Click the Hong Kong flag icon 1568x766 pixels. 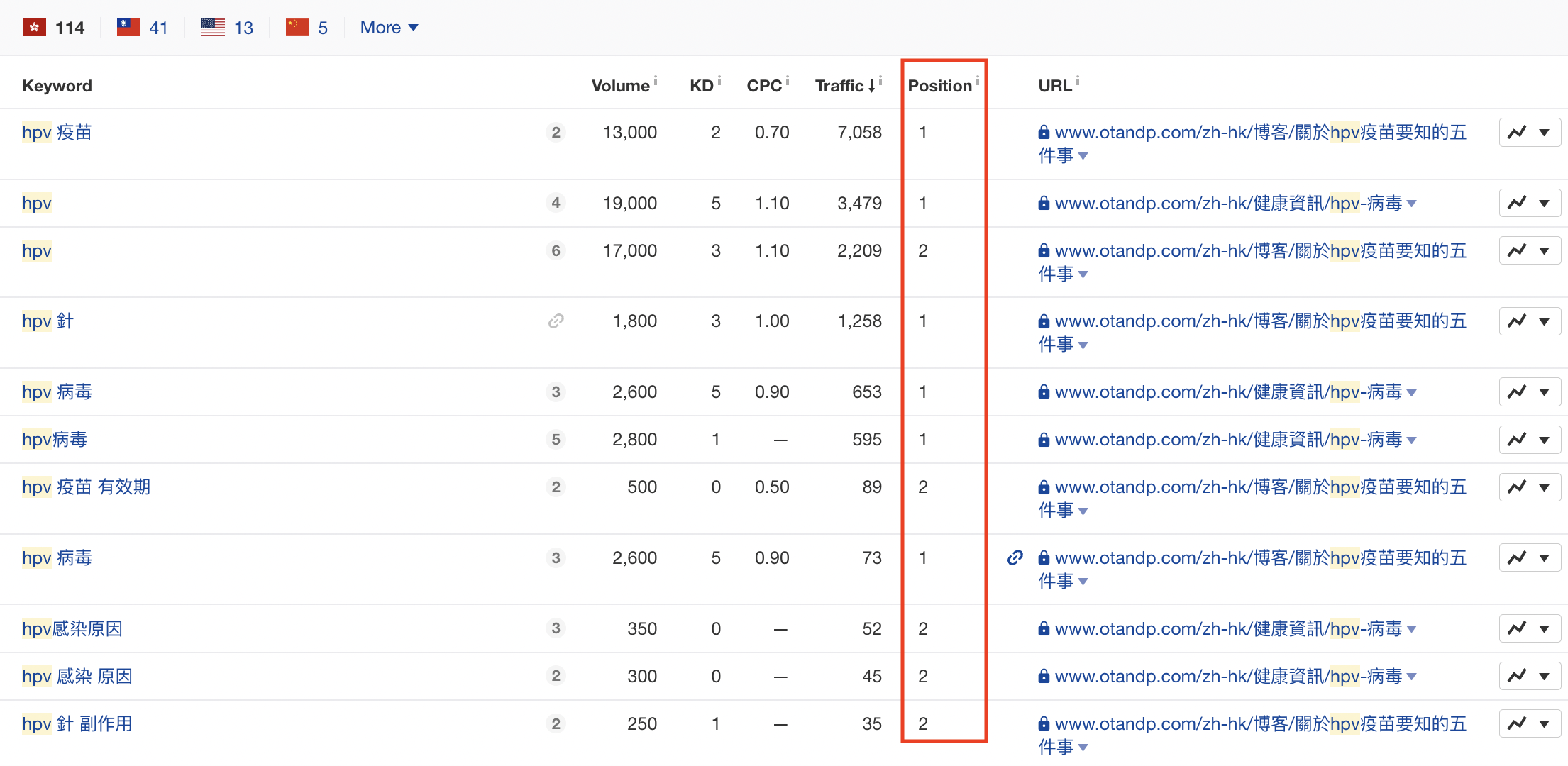pos(33,26)
